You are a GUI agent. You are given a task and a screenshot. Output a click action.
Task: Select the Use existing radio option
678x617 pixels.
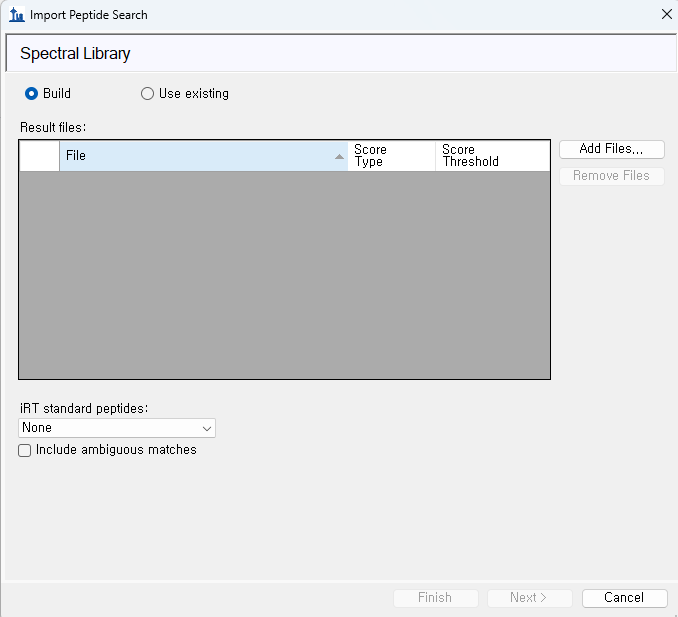click(x=148, y=94)
